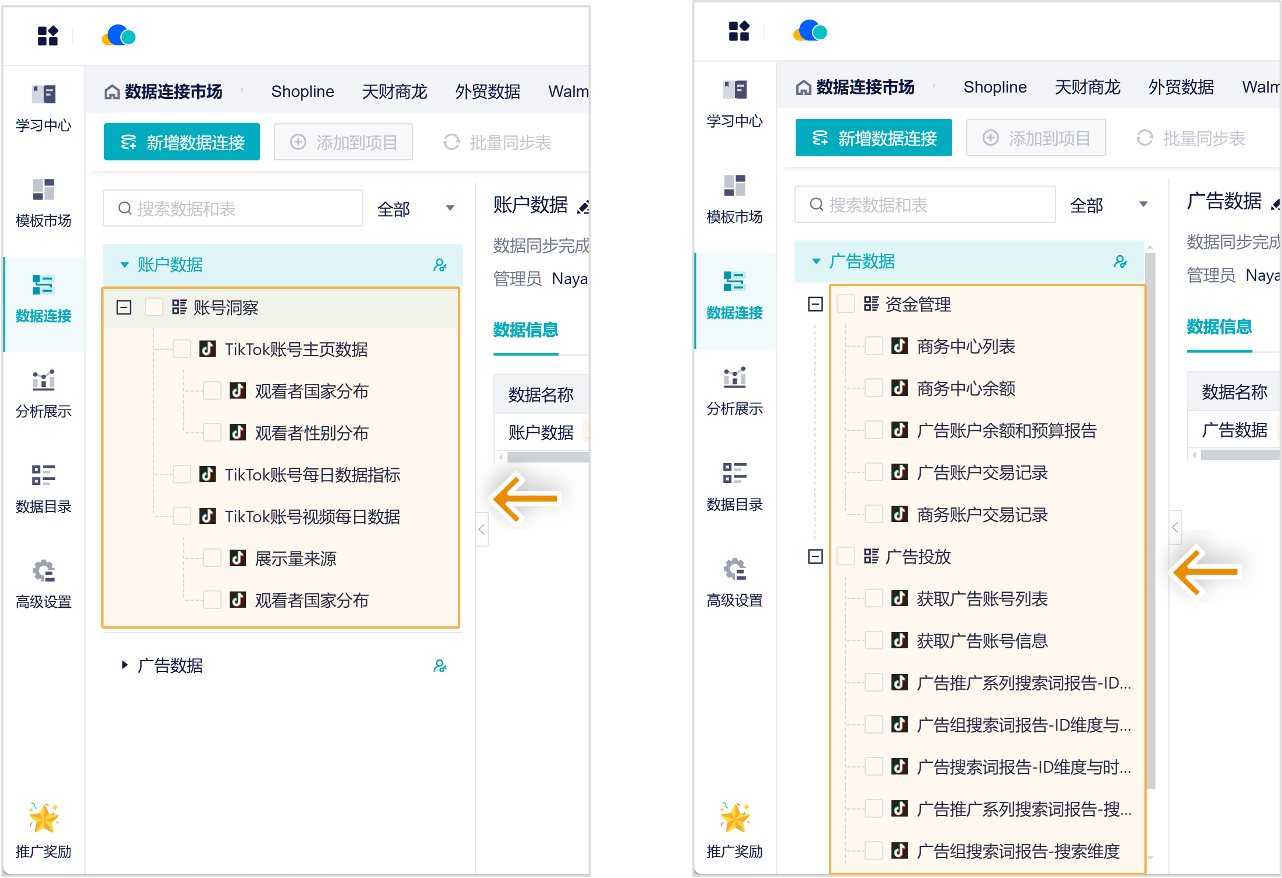The width and height of the screenshot is (1282, 878).
Task: Collapse the 账号洞察 tree node
Action: point(124,308)
